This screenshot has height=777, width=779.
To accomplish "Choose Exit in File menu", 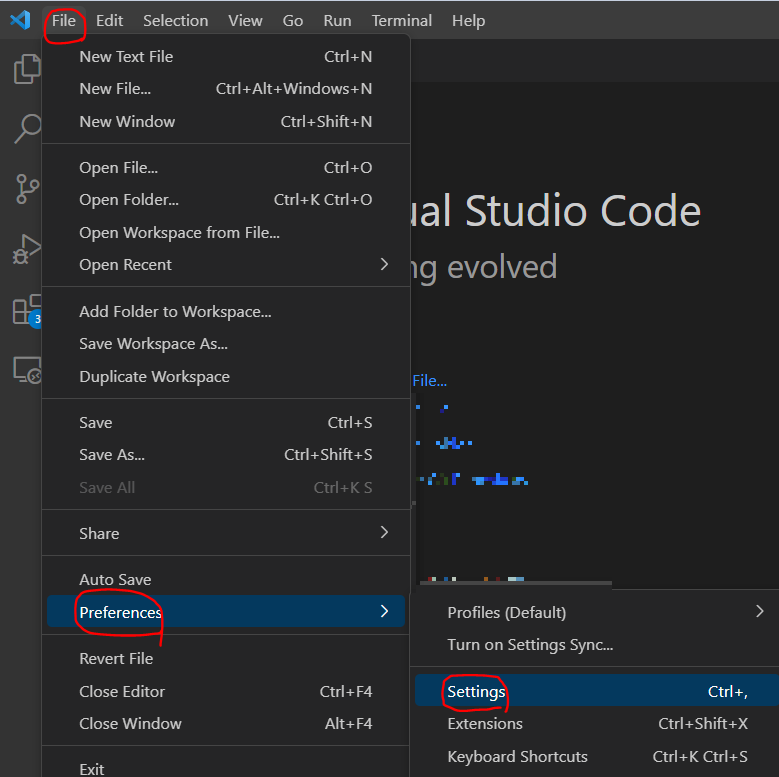I will [x=226, y=769].
